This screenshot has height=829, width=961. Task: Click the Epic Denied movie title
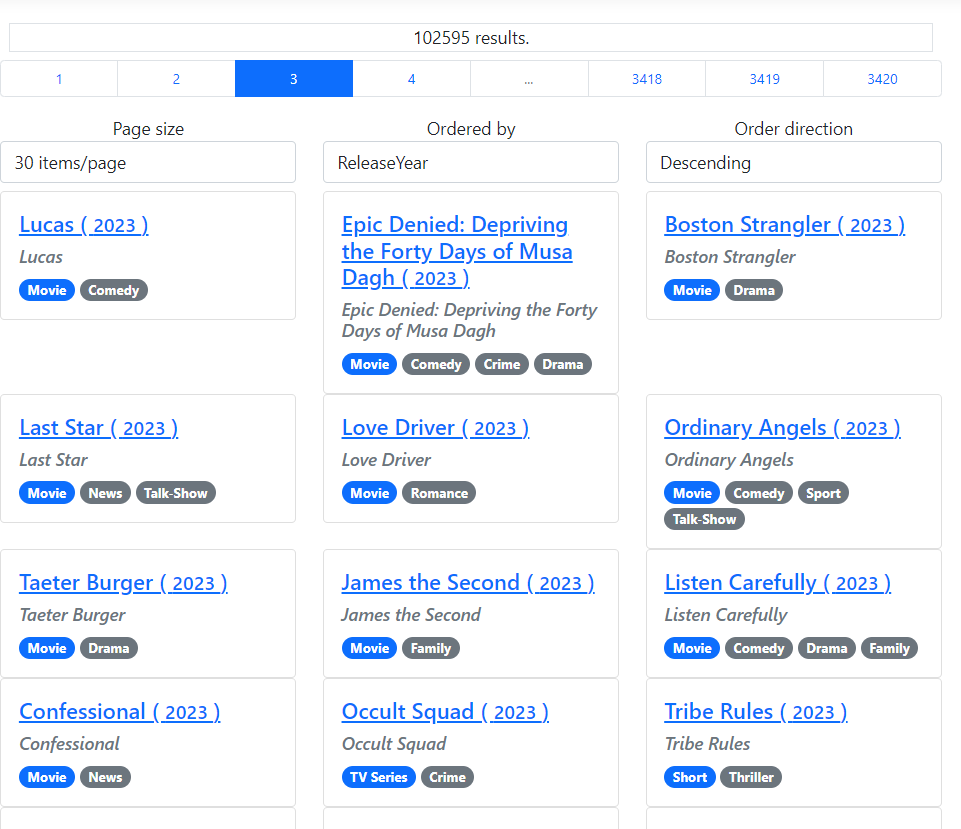click(456, 251)
